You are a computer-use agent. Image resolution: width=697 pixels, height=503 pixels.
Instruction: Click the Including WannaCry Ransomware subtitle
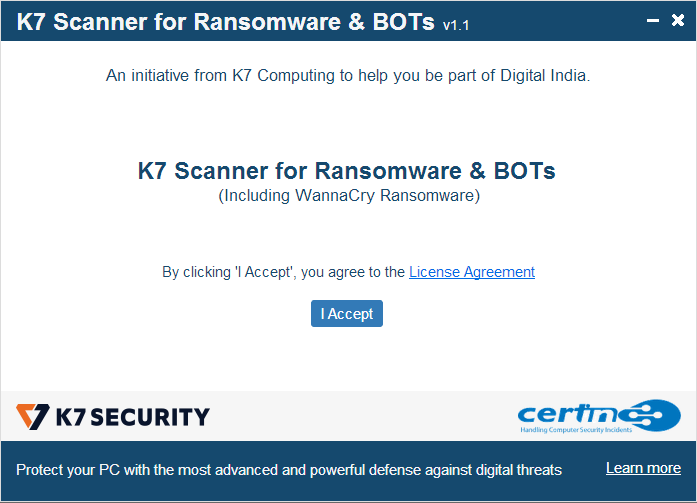pyautogui.click(x=349, y=196)
